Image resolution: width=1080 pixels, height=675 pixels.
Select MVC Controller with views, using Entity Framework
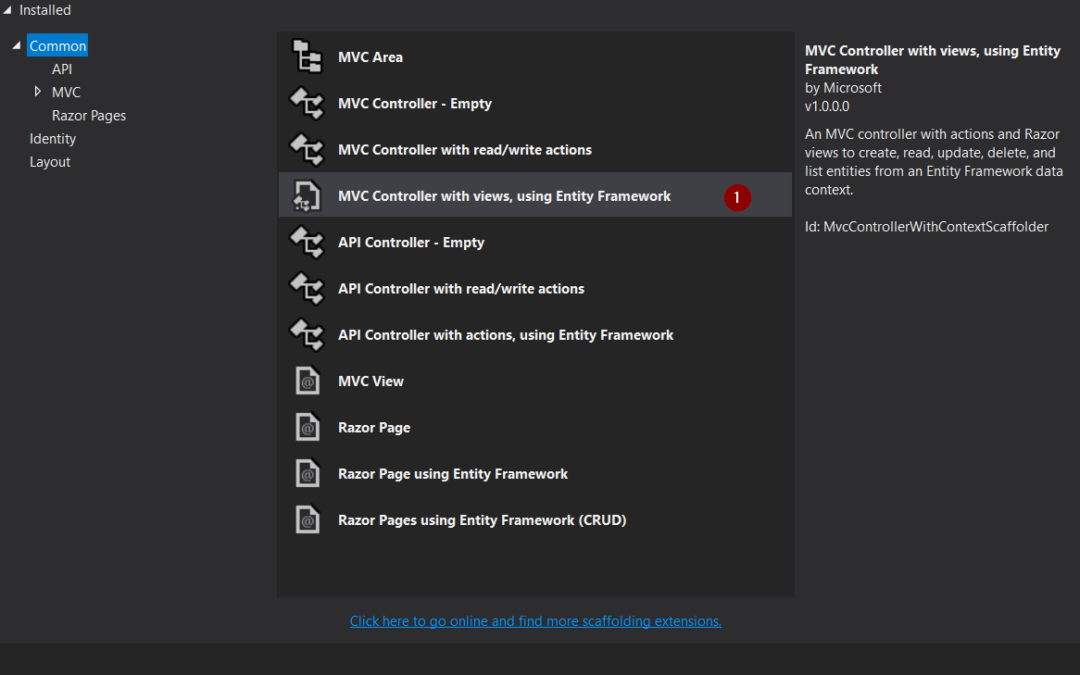[x=504, y=196]
